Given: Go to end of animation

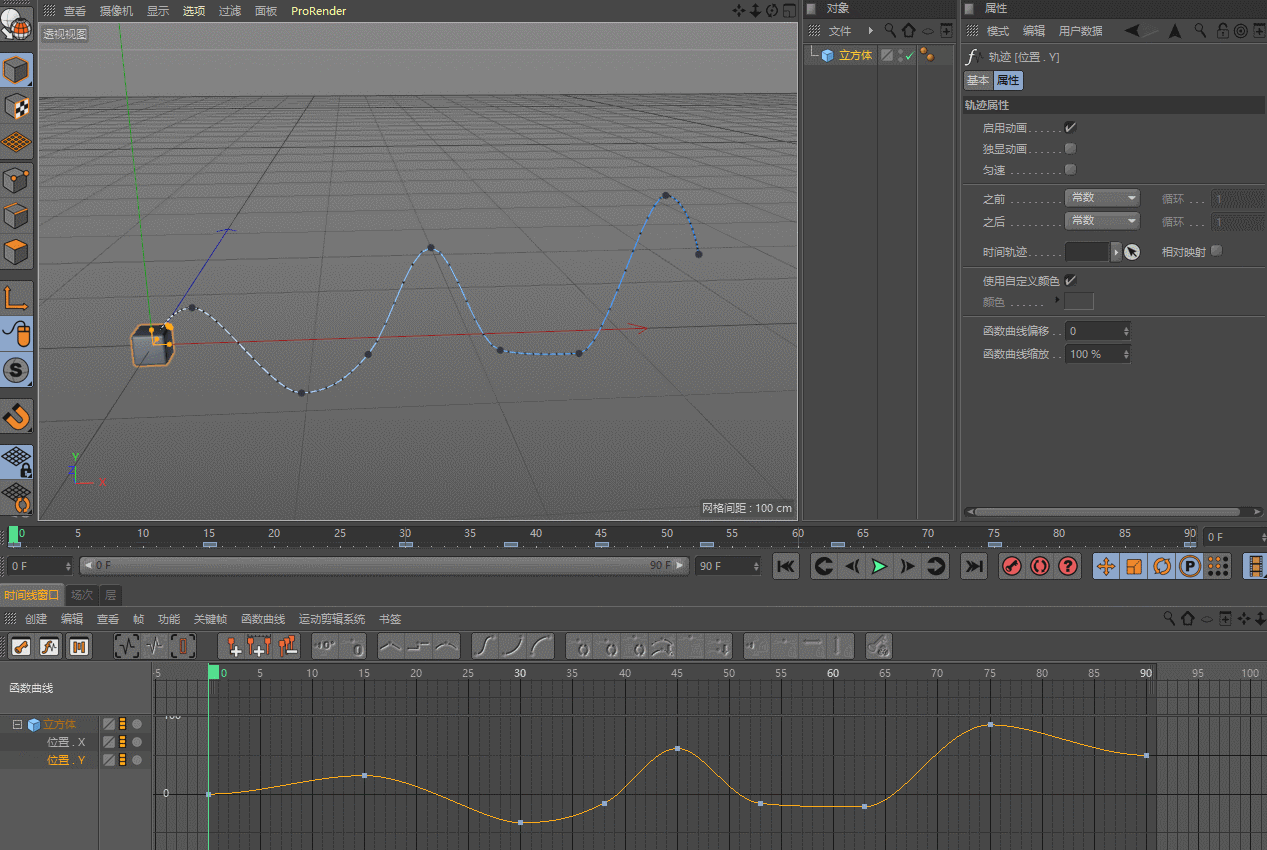Looking at the screenshot, I should (x=973, y=567).
